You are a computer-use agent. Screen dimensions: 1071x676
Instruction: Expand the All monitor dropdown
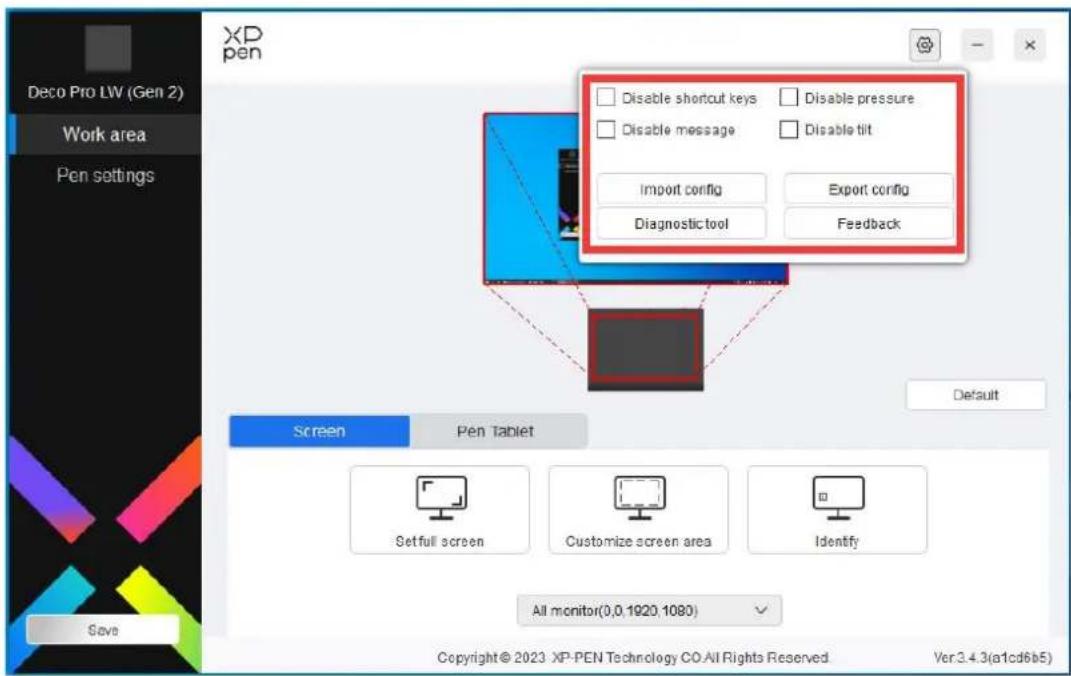(x=649, y=610)
